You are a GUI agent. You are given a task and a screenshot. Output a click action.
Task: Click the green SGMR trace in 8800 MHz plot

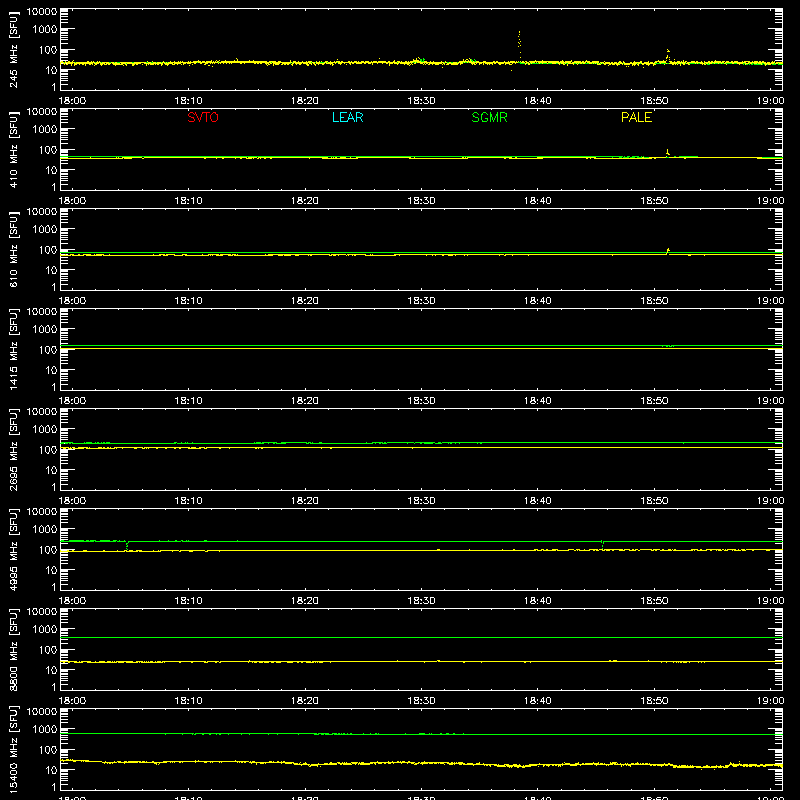421,638
